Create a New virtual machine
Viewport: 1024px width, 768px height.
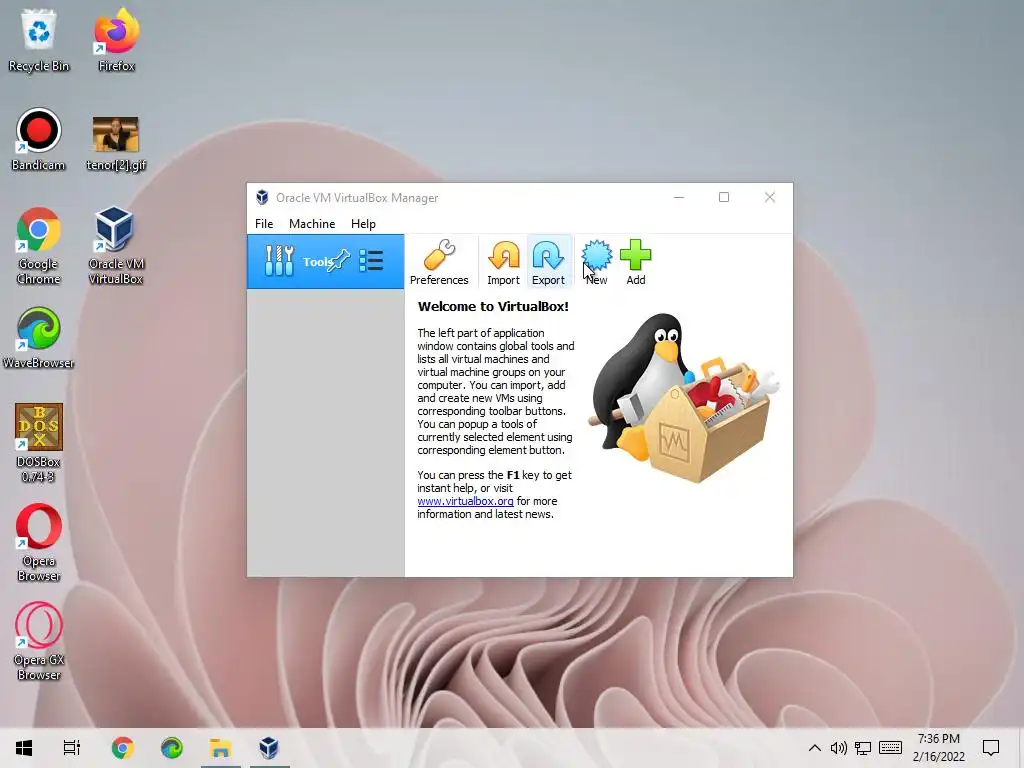(x=596, y=262)
